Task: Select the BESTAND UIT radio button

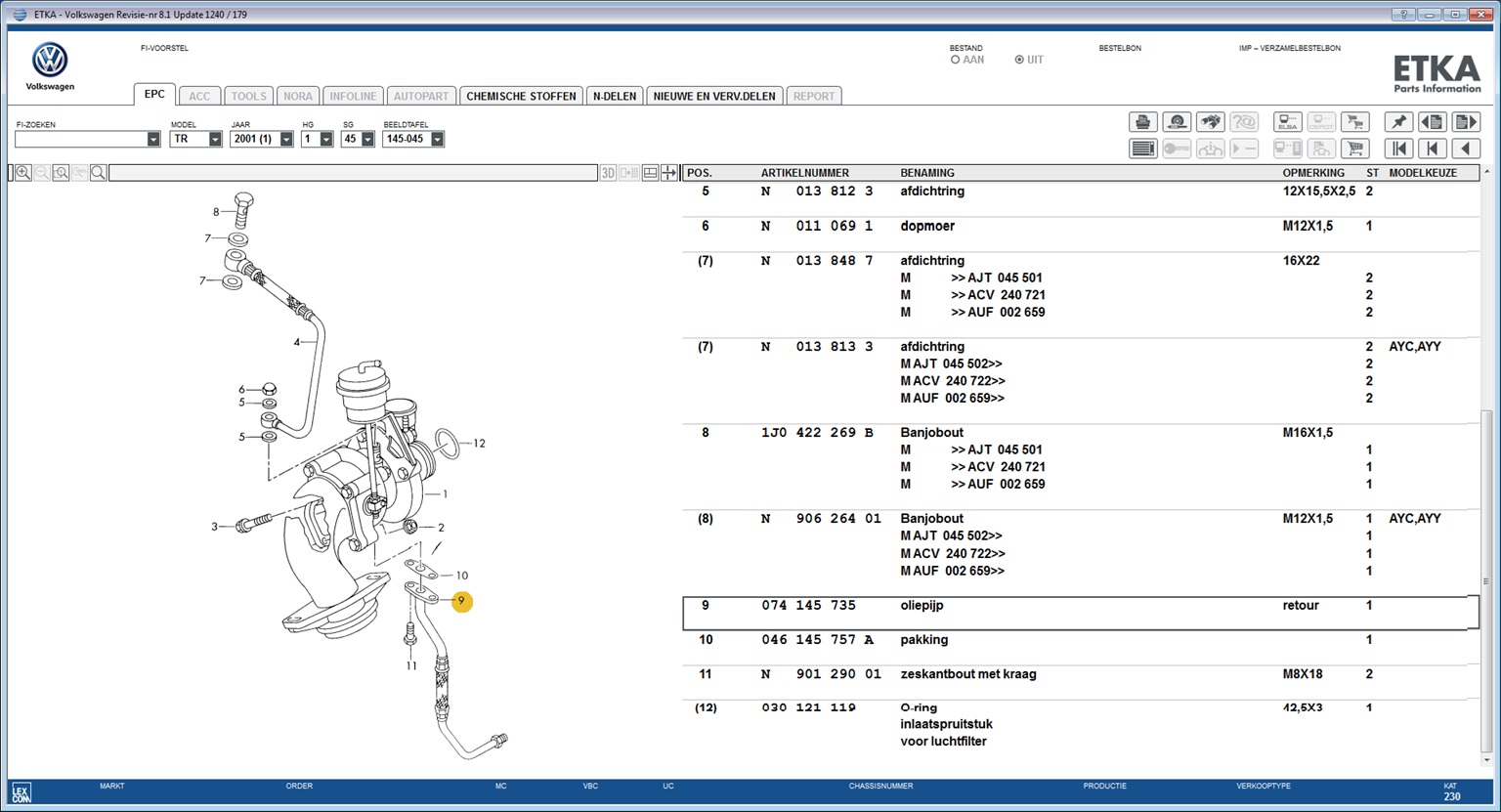Action: (1019, 60)
